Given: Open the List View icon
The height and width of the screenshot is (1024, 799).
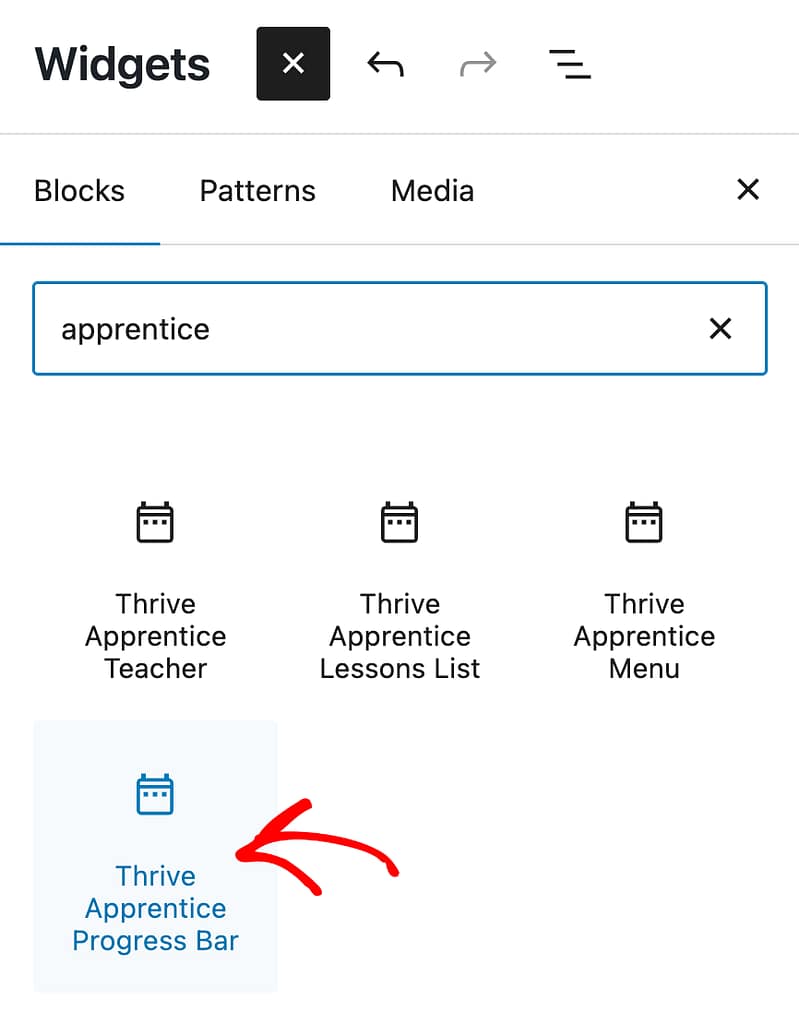Looking at the screenshot, I should pyautogui.click(x=570, y=65).
